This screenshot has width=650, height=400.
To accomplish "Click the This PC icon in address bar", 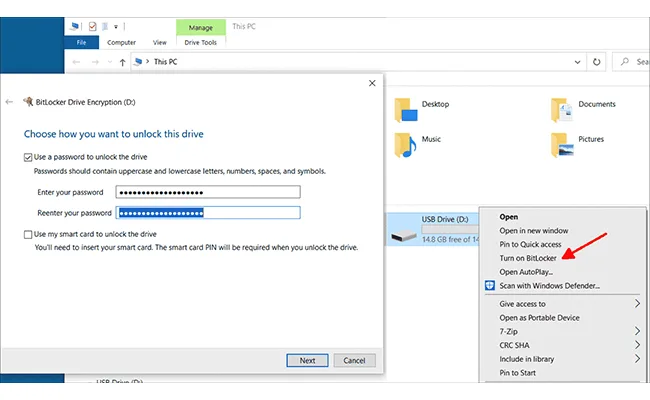I will tap(138, 62).
